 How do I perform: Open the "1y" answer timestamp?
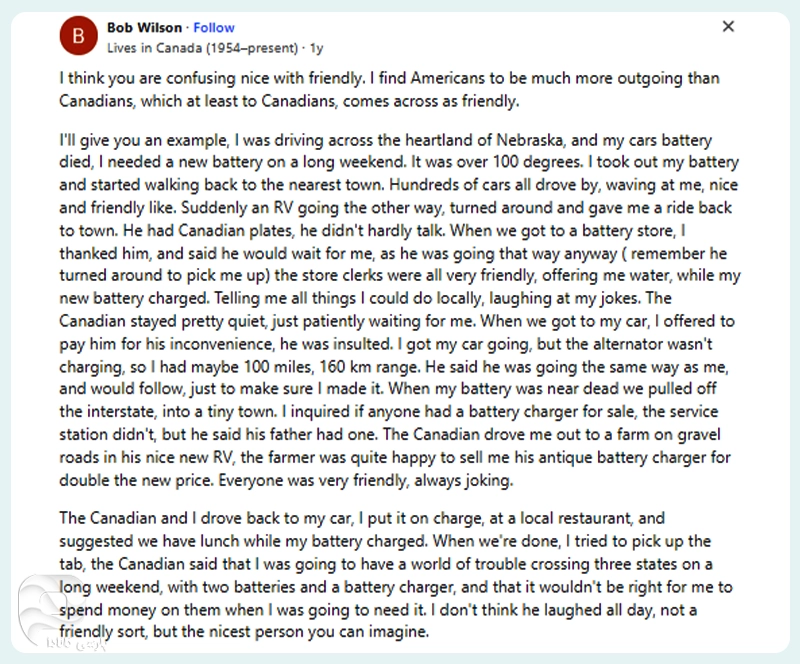tap(316, 47)
